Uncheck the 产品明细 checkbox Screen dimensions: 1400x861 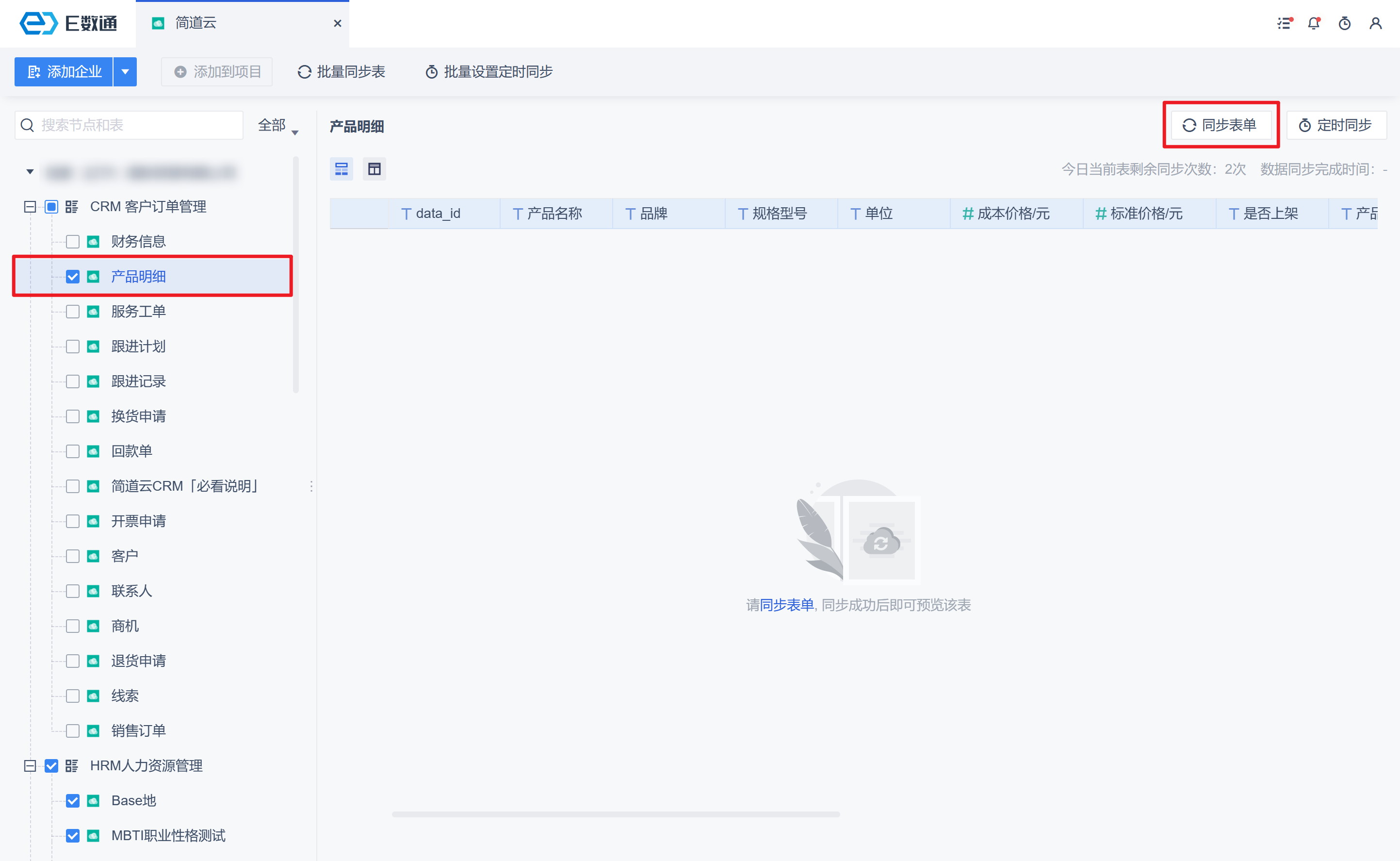73,277
